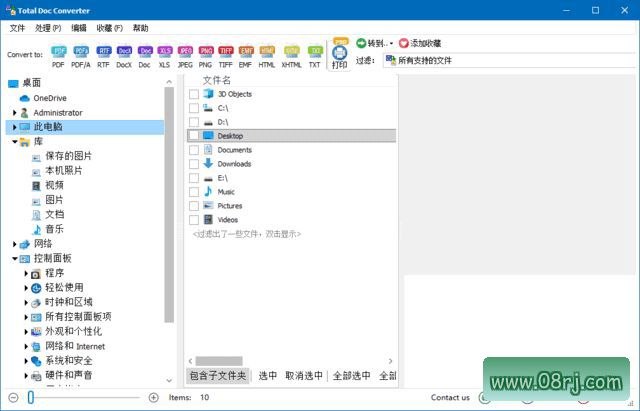Tick the 3D Objects checkbox
This screenshot has height=411, width=640.
point(194,94)
